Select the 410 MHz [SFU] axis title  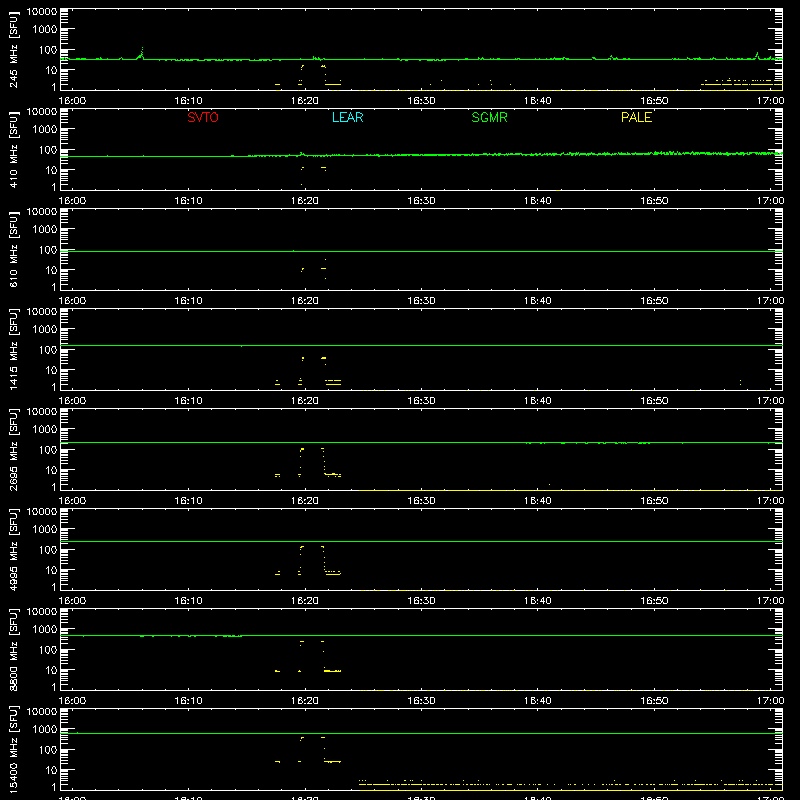13,150
